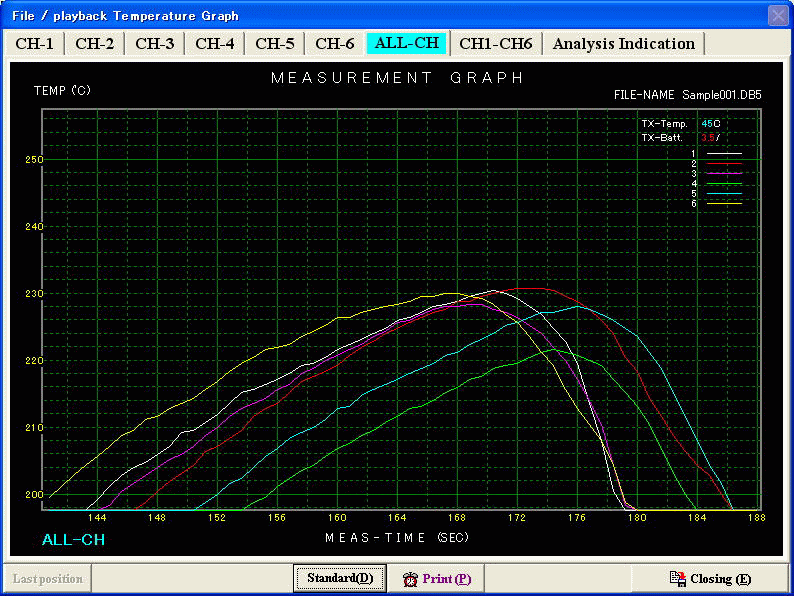
Task: Click the 230 temperature axis value
Action: pyautogui.click(x=34, y=294)
